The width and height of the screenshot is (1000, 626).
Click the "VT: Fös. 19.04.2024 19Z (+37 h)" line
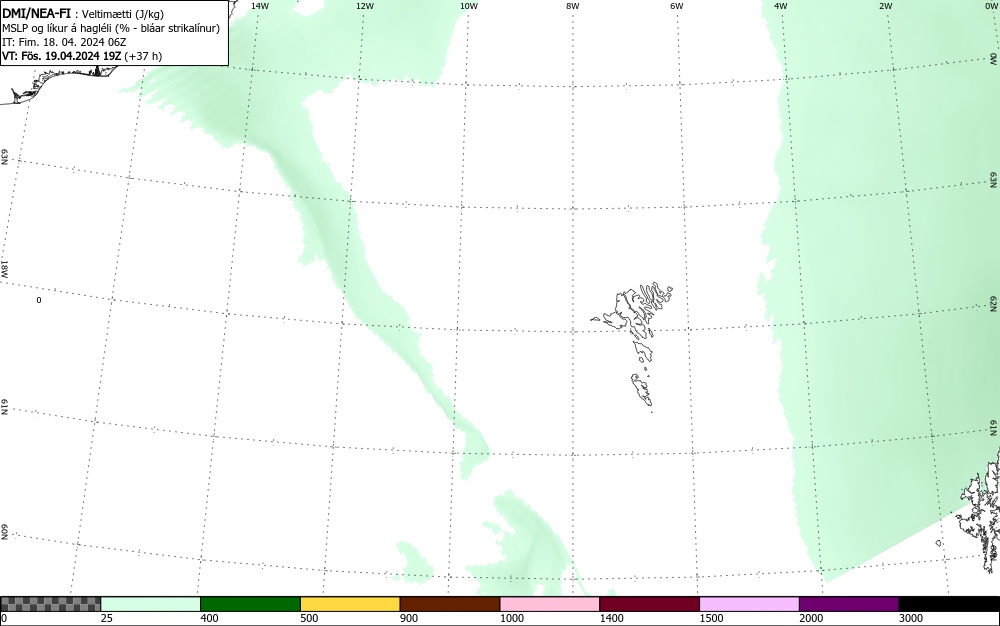[x=82, y=56]
